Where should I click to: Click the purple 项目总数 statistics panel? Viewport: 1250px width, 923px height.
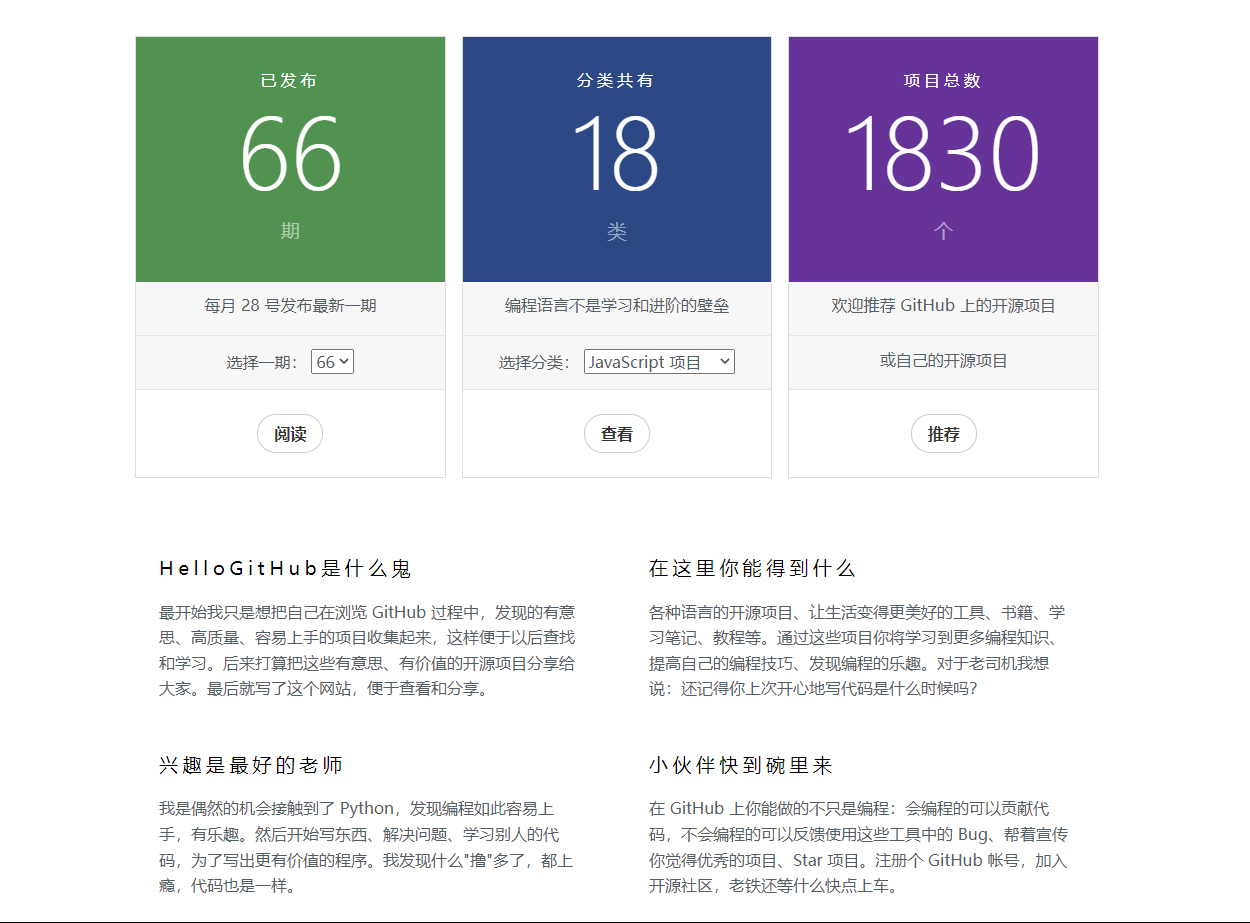coord(943,158)
